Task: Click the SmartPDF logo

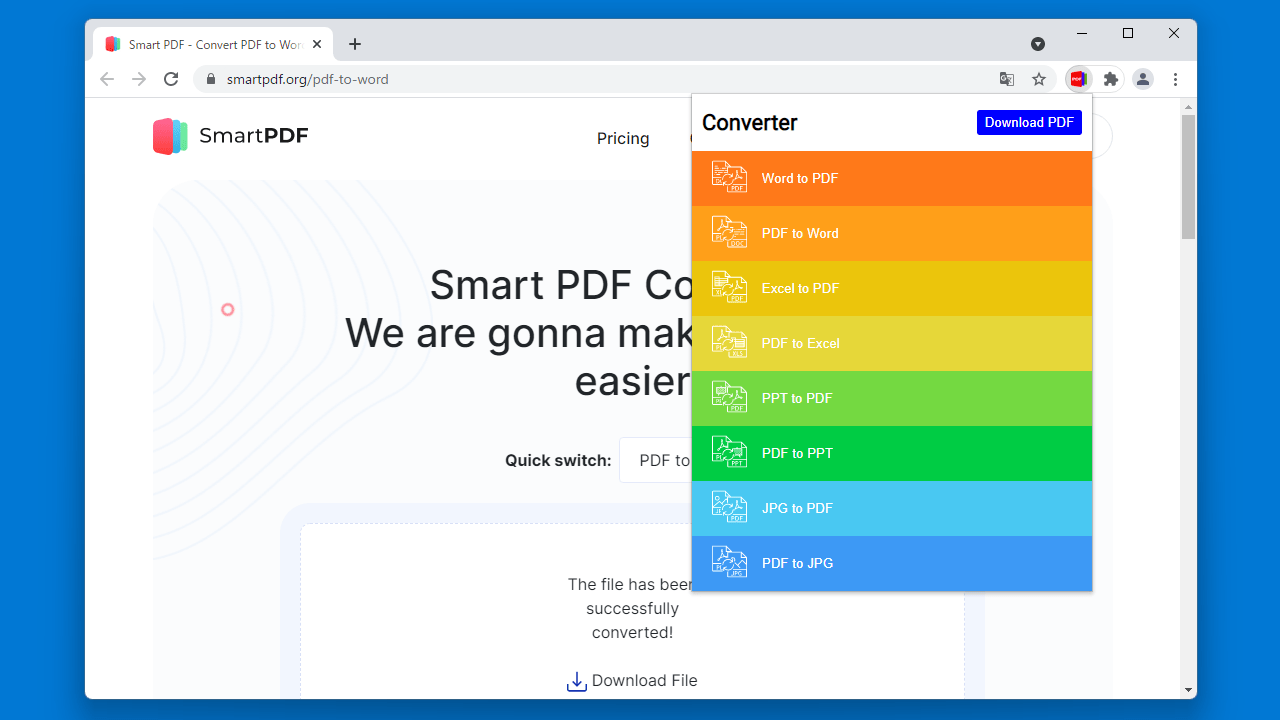Action: coord(231,137)
